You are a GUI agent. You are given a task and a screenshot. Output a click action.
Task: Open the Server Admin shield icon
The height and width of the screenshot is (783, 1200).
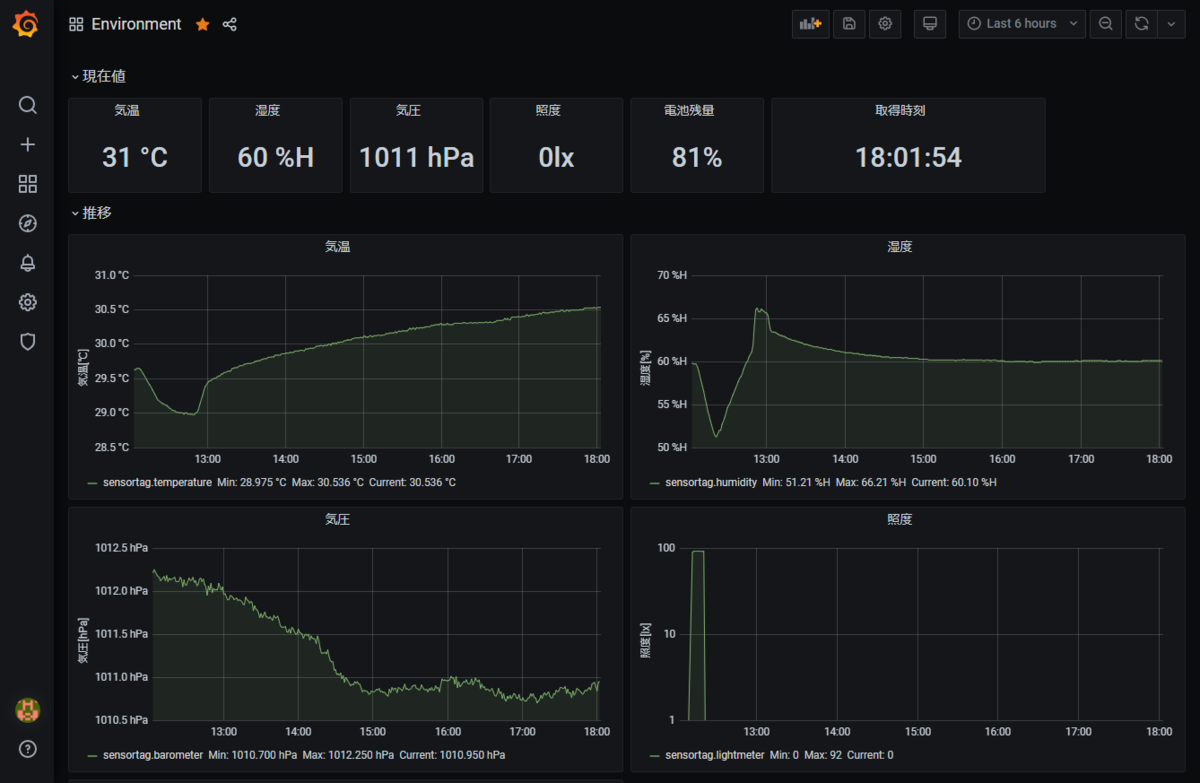28,341
